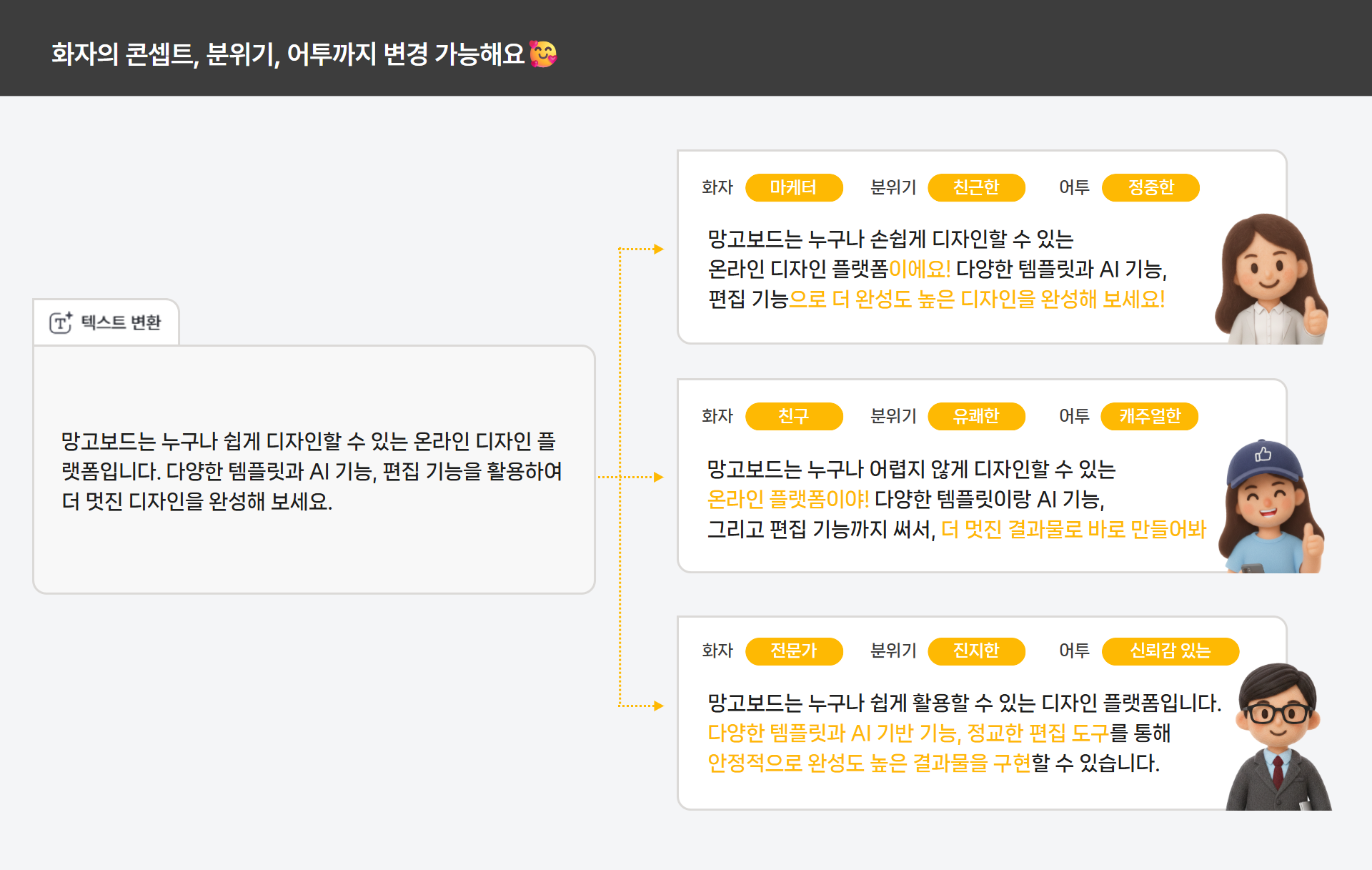Click the smiling hearts emoji in header
Viewport: 1372px width, 870px height.
click(543, 54)
